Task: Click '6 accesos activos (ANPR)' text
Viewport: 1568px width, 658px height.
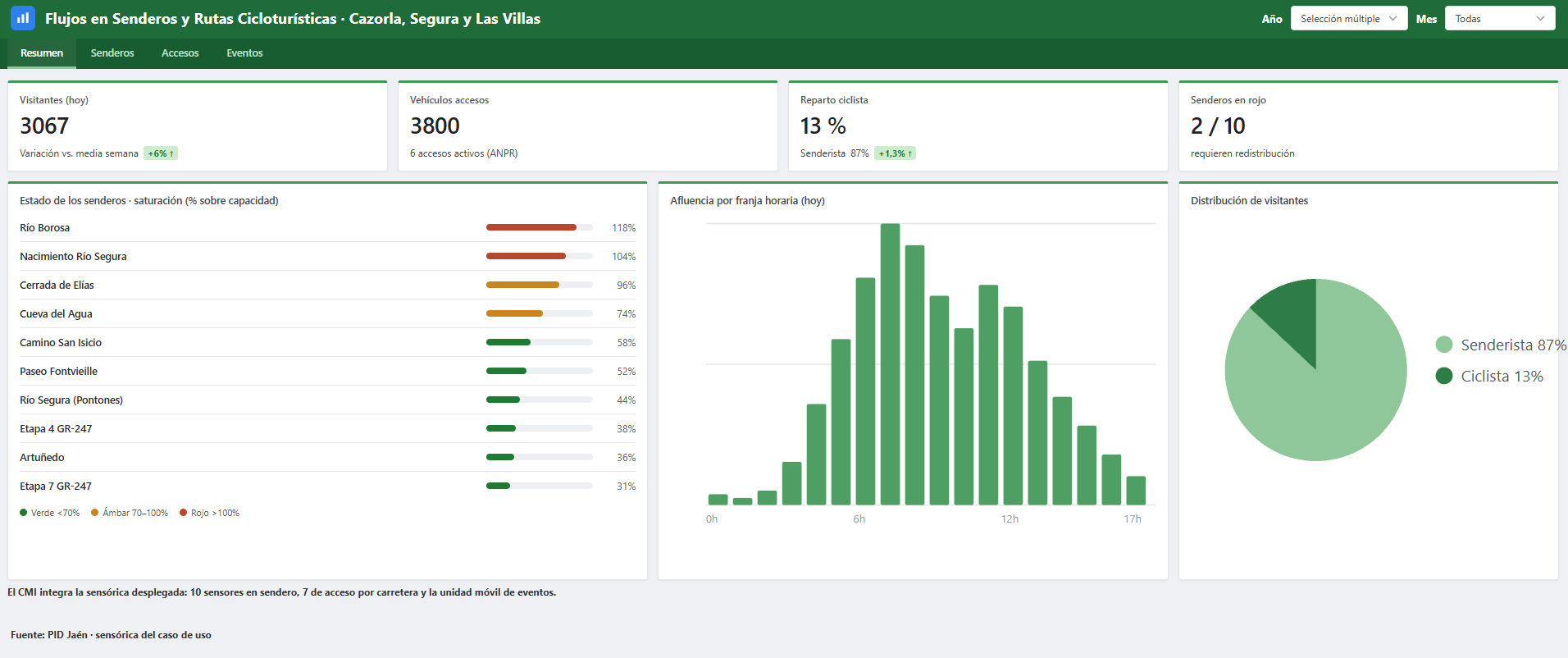Action: (x=464, y=153)
